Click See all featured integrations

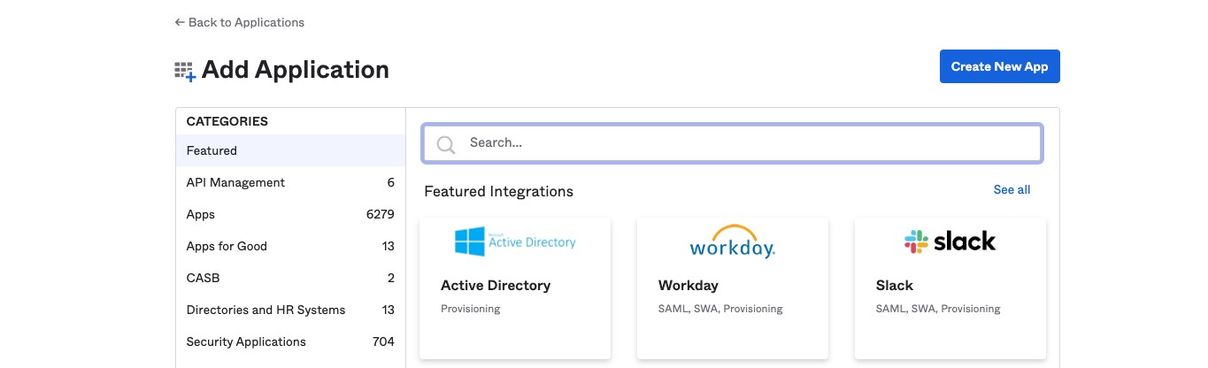click(1011, 190)
